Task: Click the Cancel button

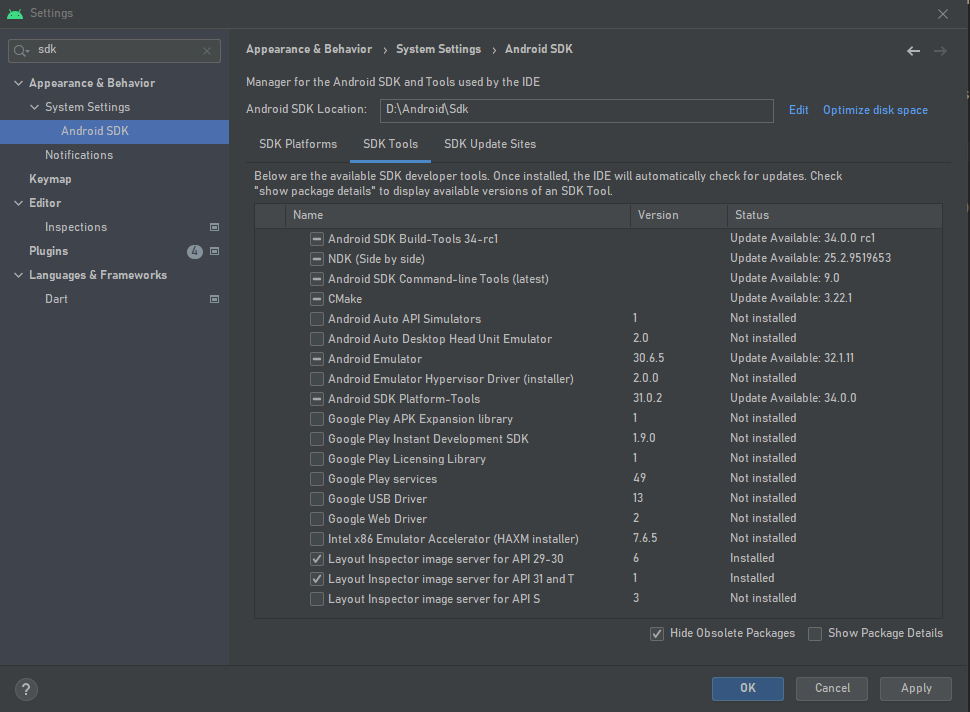Action: pos(831,688)
